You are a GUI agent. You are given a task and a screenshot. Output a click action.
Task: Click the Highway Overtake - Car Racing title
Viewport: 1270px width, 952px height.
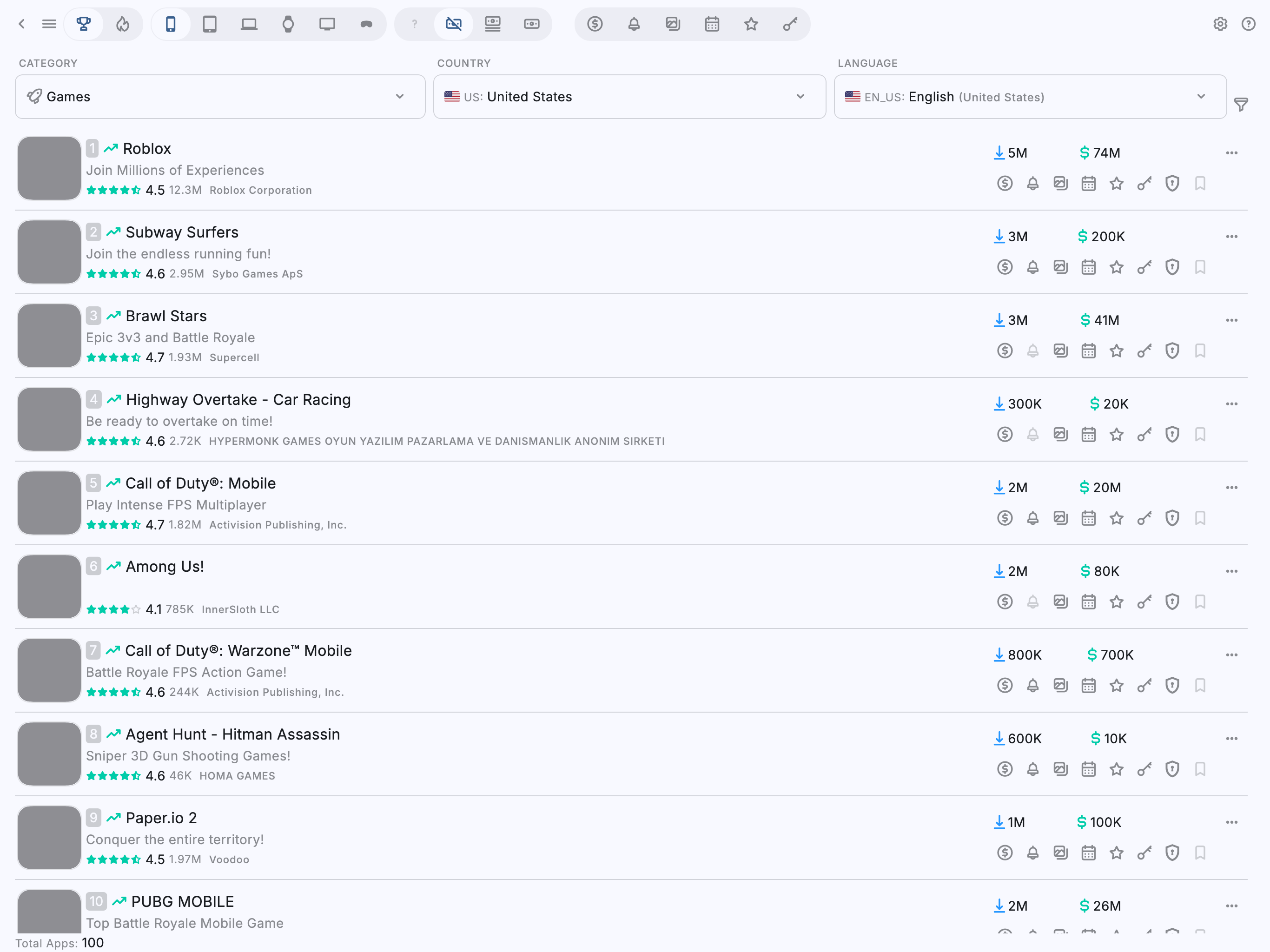click(238, 400)
